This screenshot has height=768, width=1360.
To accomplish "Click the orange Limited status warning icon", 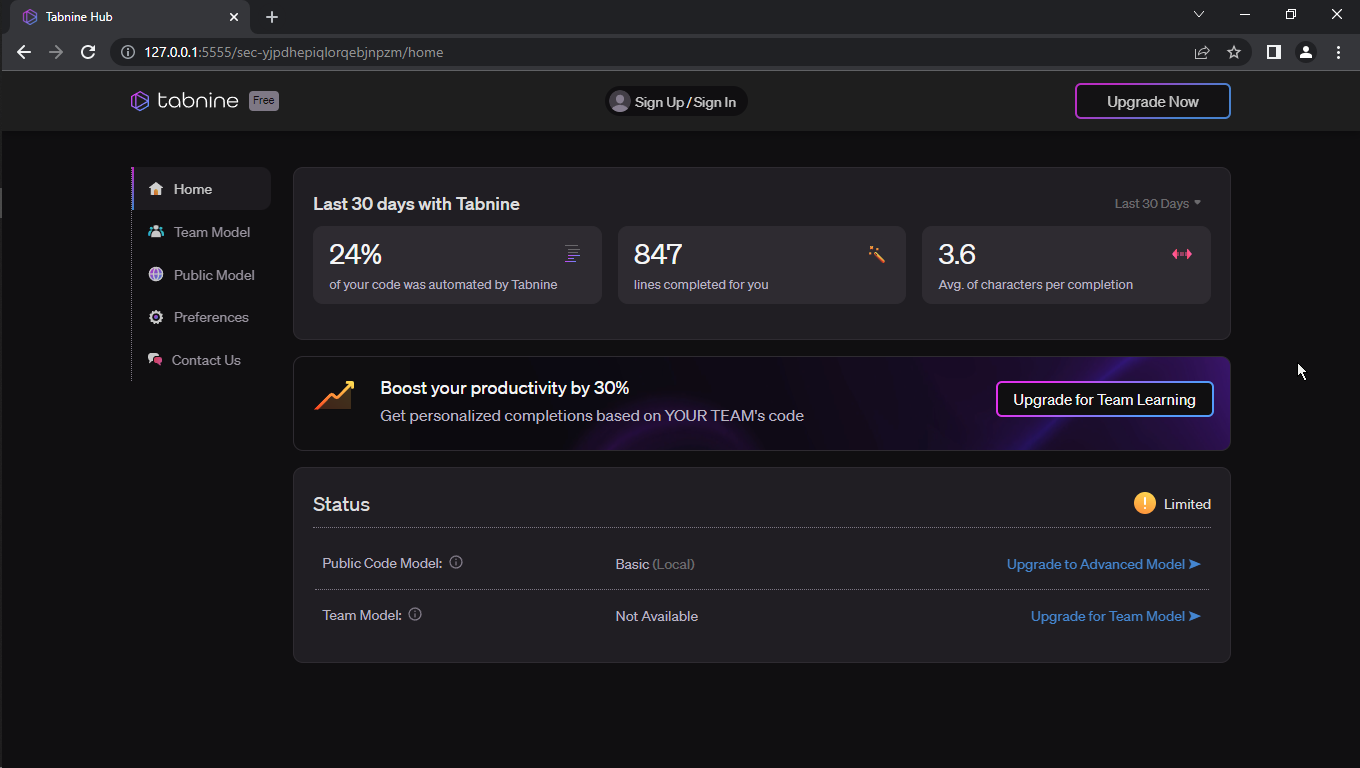I will coord(1145,503).
